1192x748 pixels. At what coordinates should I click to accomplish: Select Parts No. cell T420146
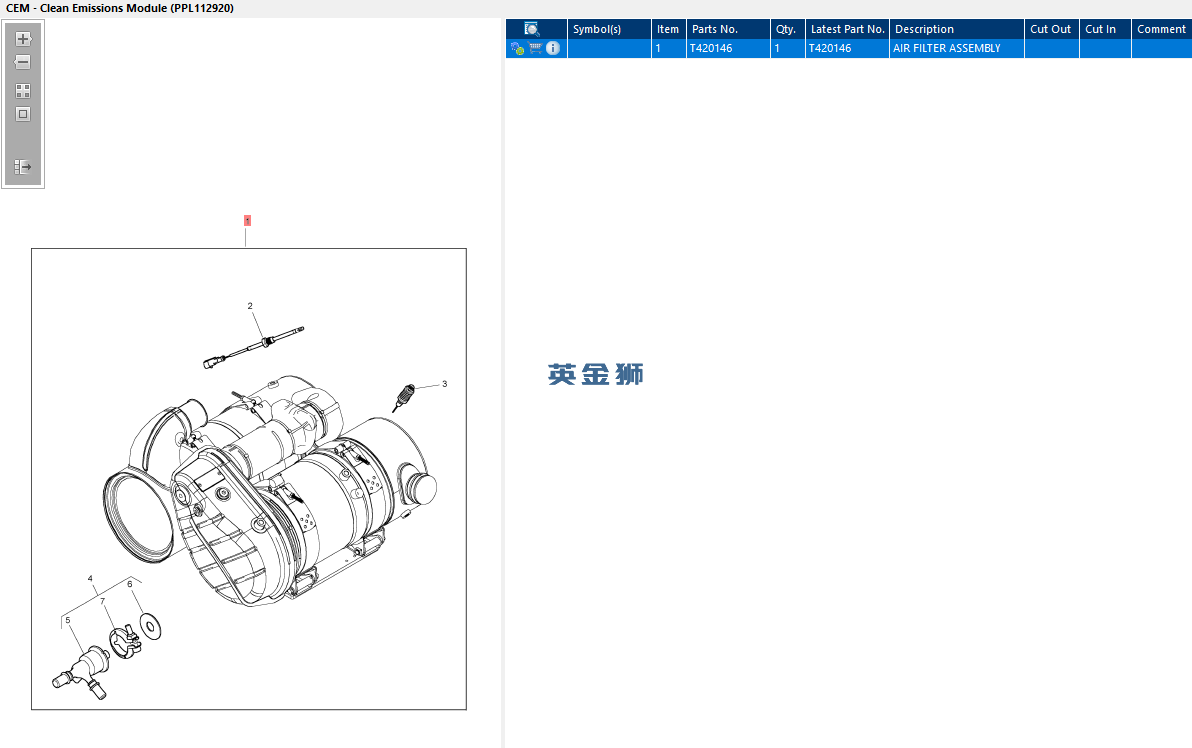click(728, 48)
